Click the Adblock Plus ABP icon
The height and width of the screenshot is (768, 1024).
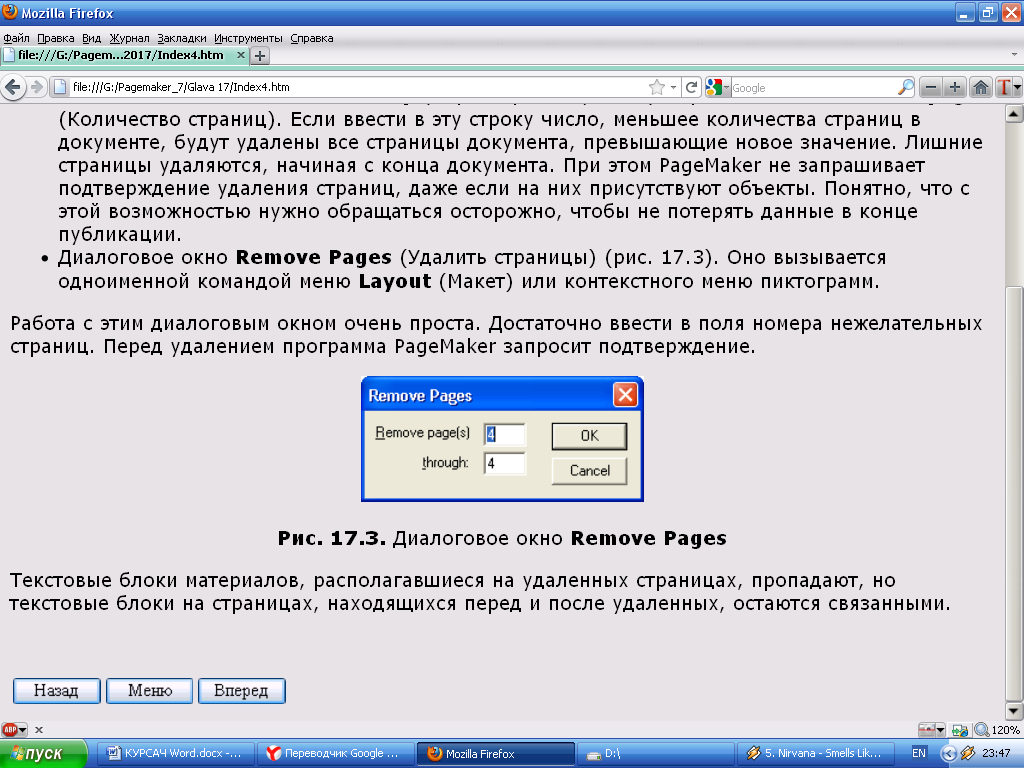pos(9,729)
